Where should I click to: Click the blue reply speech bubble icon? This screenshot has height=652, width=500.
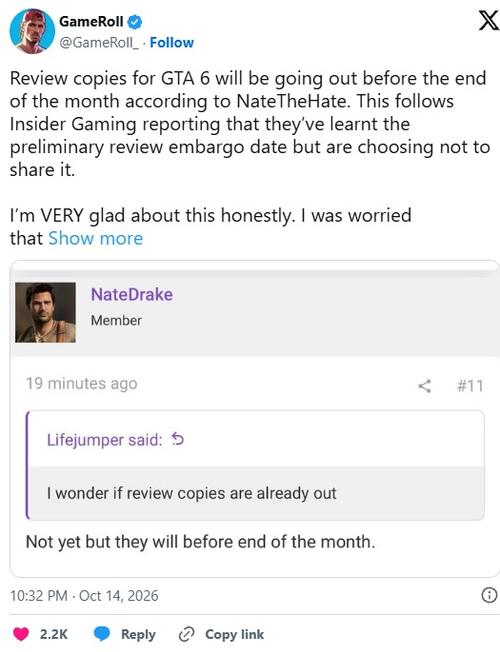(101, 634)
